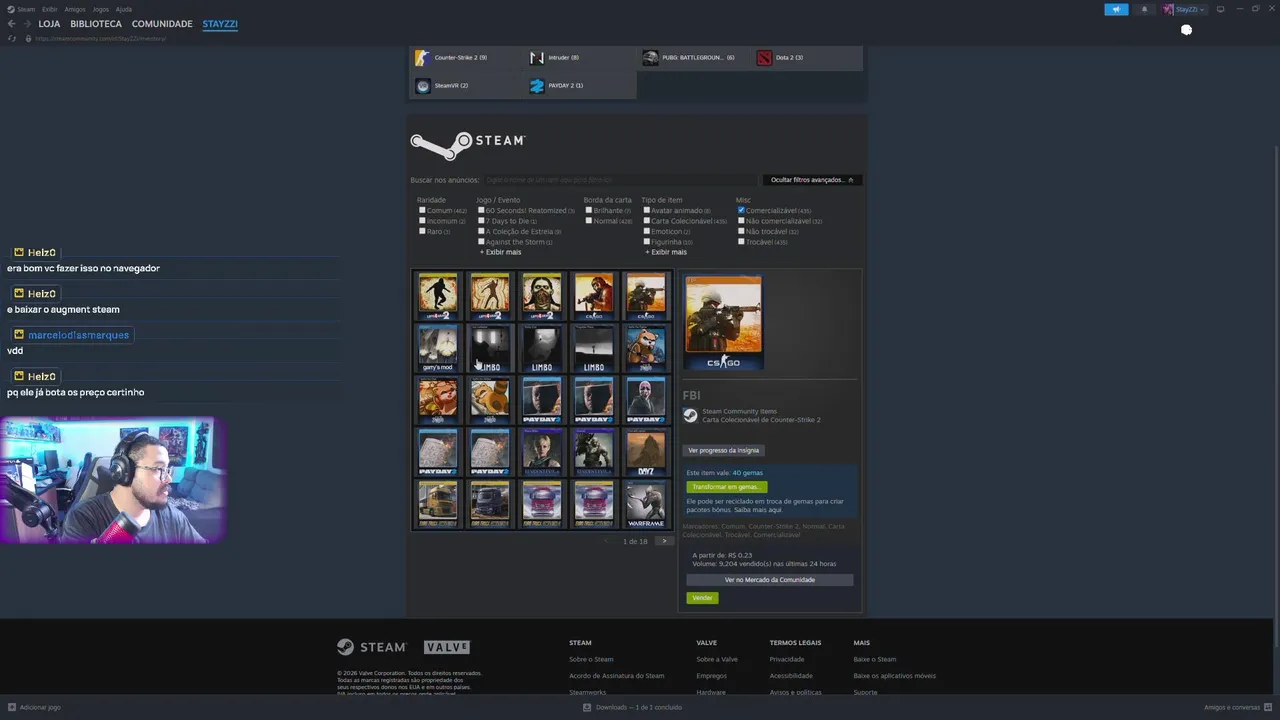Switch to the LOJA tab
1280x720 pixels.
(49, 24)
